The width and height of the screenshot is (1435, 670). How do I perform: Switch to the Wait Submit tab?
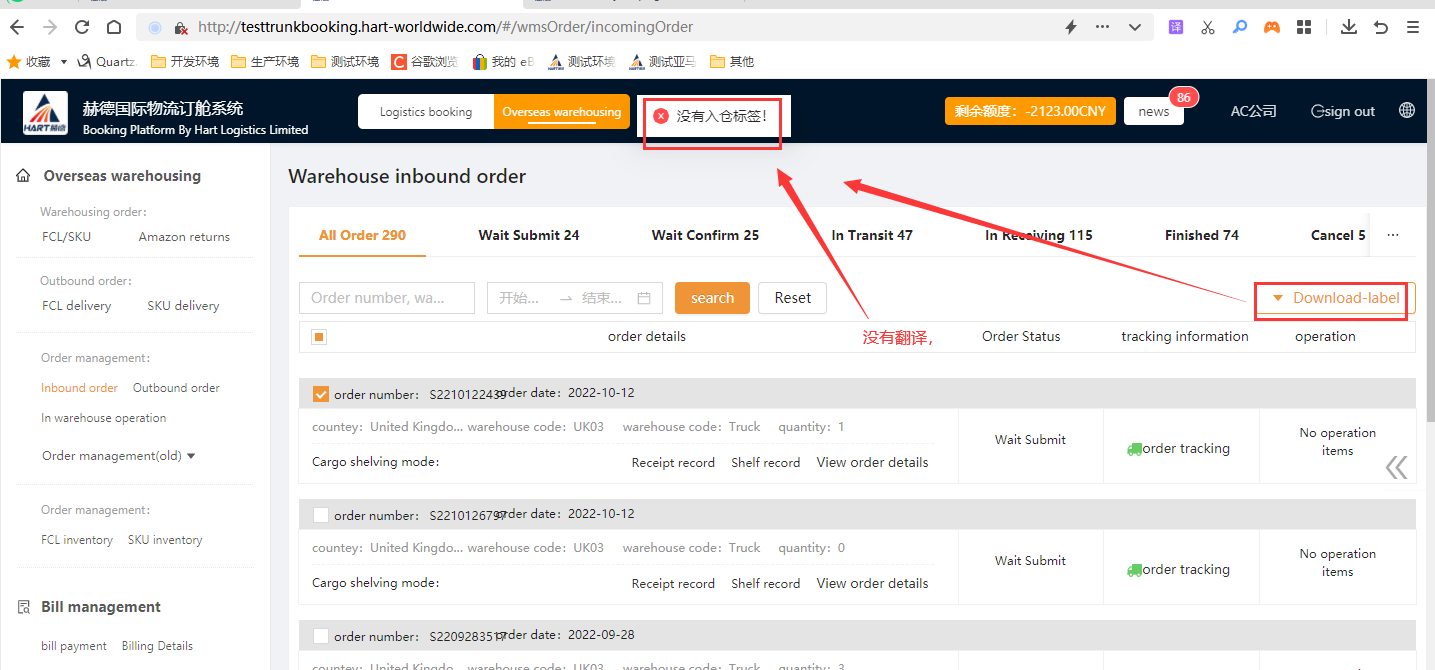(x=529, y=235)
